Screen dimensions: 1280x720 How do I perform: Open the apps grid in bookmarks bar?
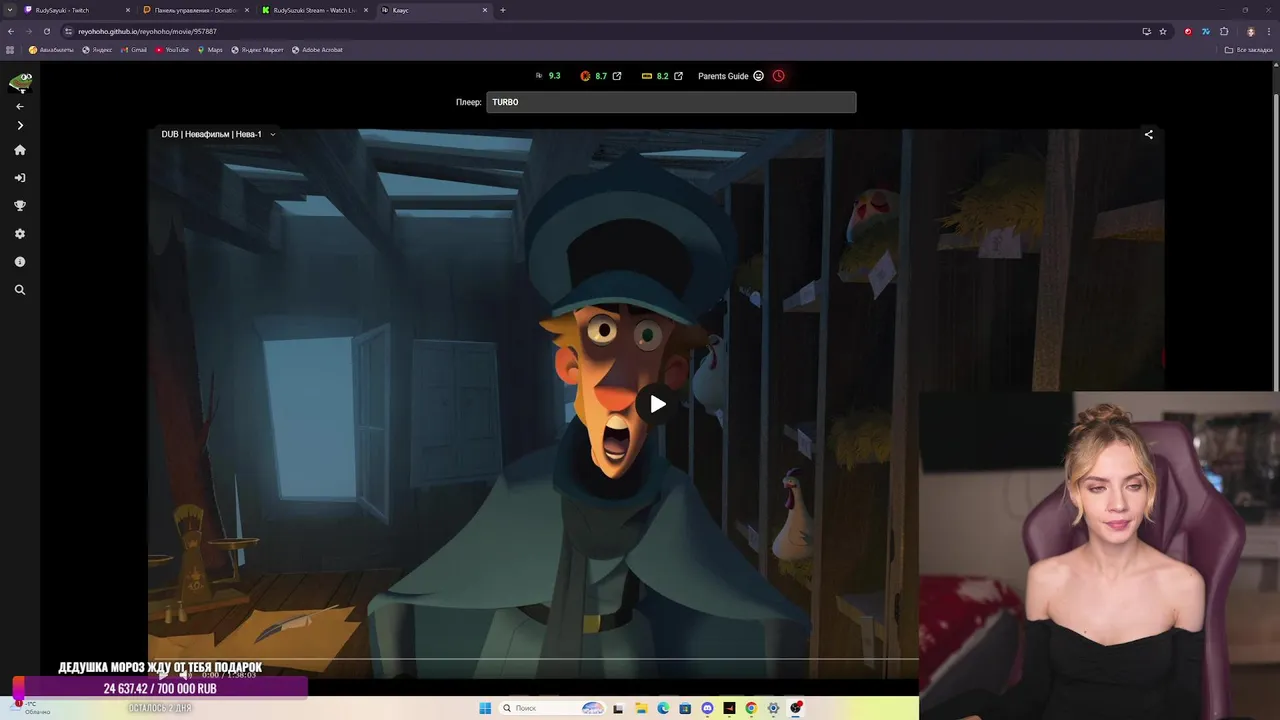tap(11, 50)
